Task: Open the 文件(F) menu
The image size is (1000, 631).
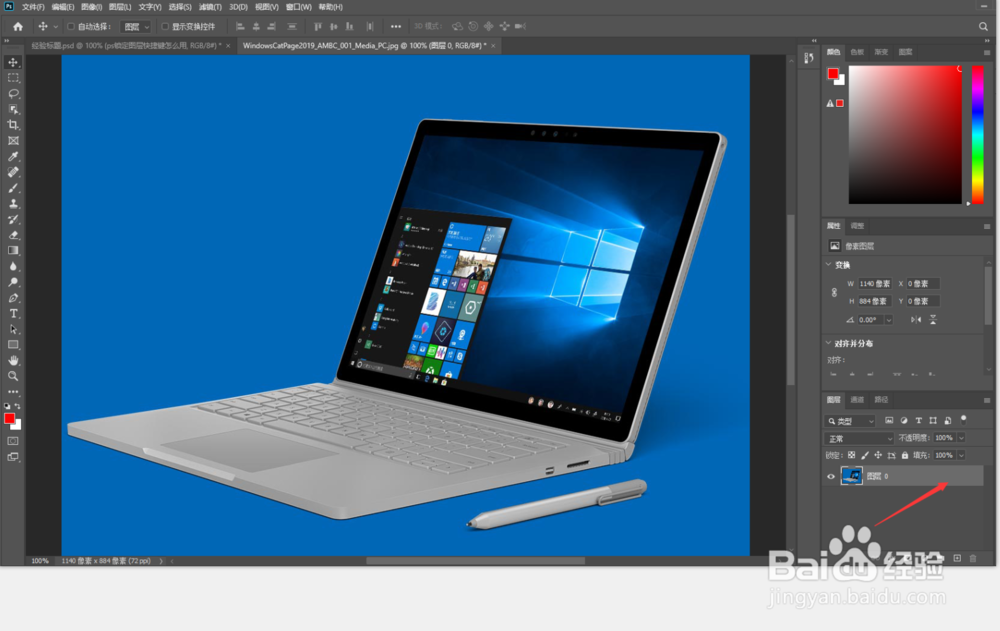Action: (x=33, y=7)
